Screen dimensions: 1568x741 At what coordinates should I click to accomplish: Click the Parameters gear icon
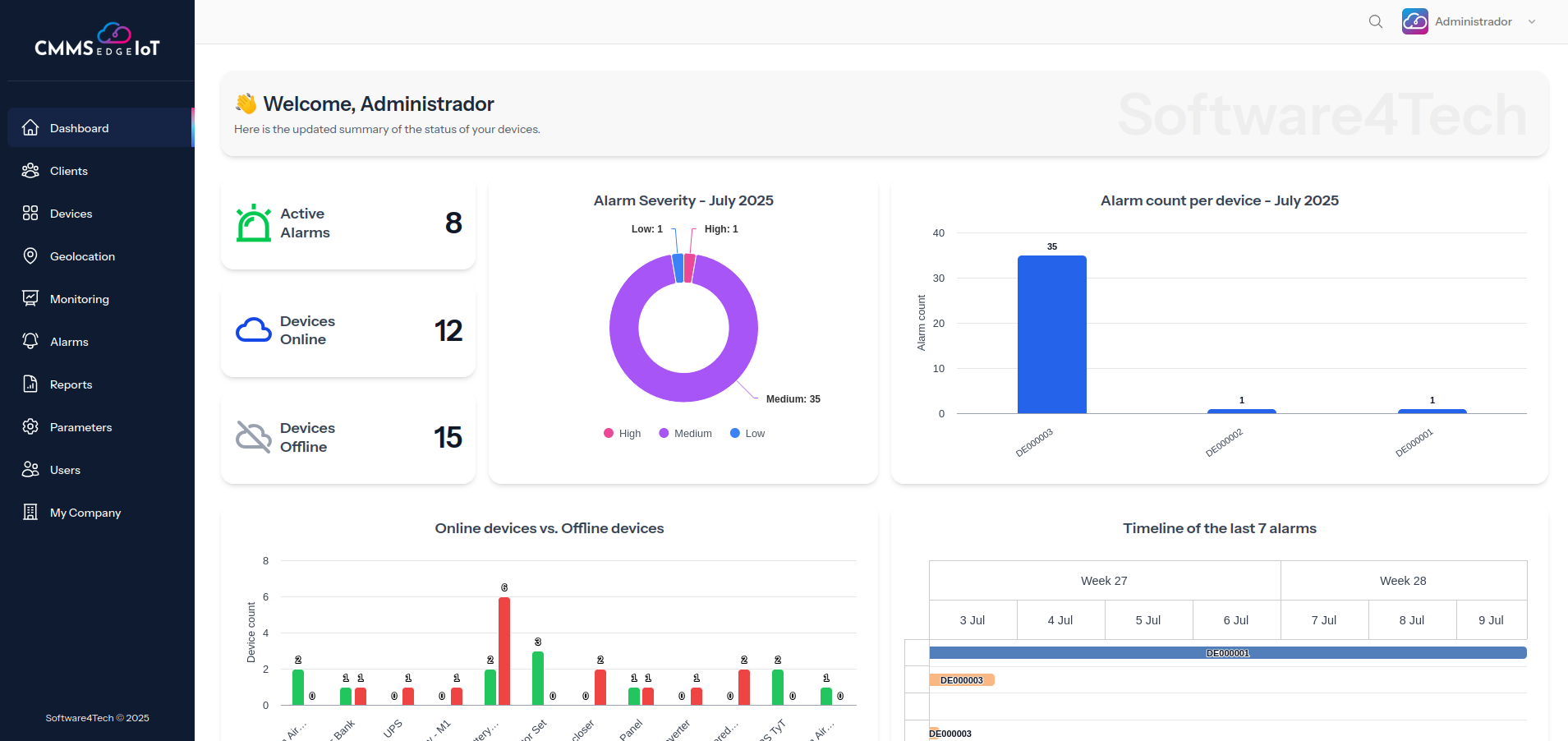[30, 427]
